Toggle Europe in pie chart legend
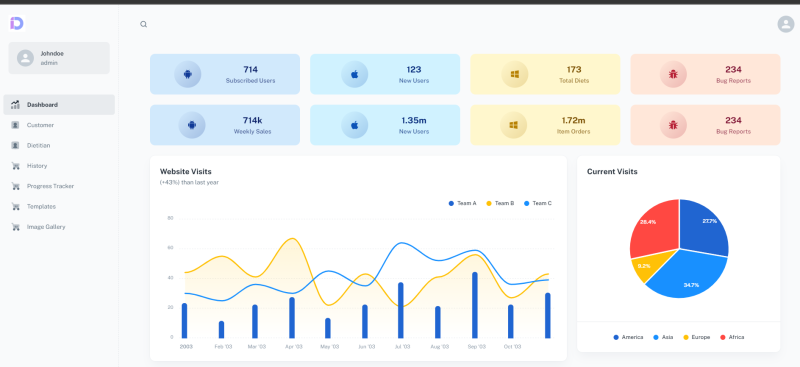The width and height of the screenshot is (800, 367). 696,337
